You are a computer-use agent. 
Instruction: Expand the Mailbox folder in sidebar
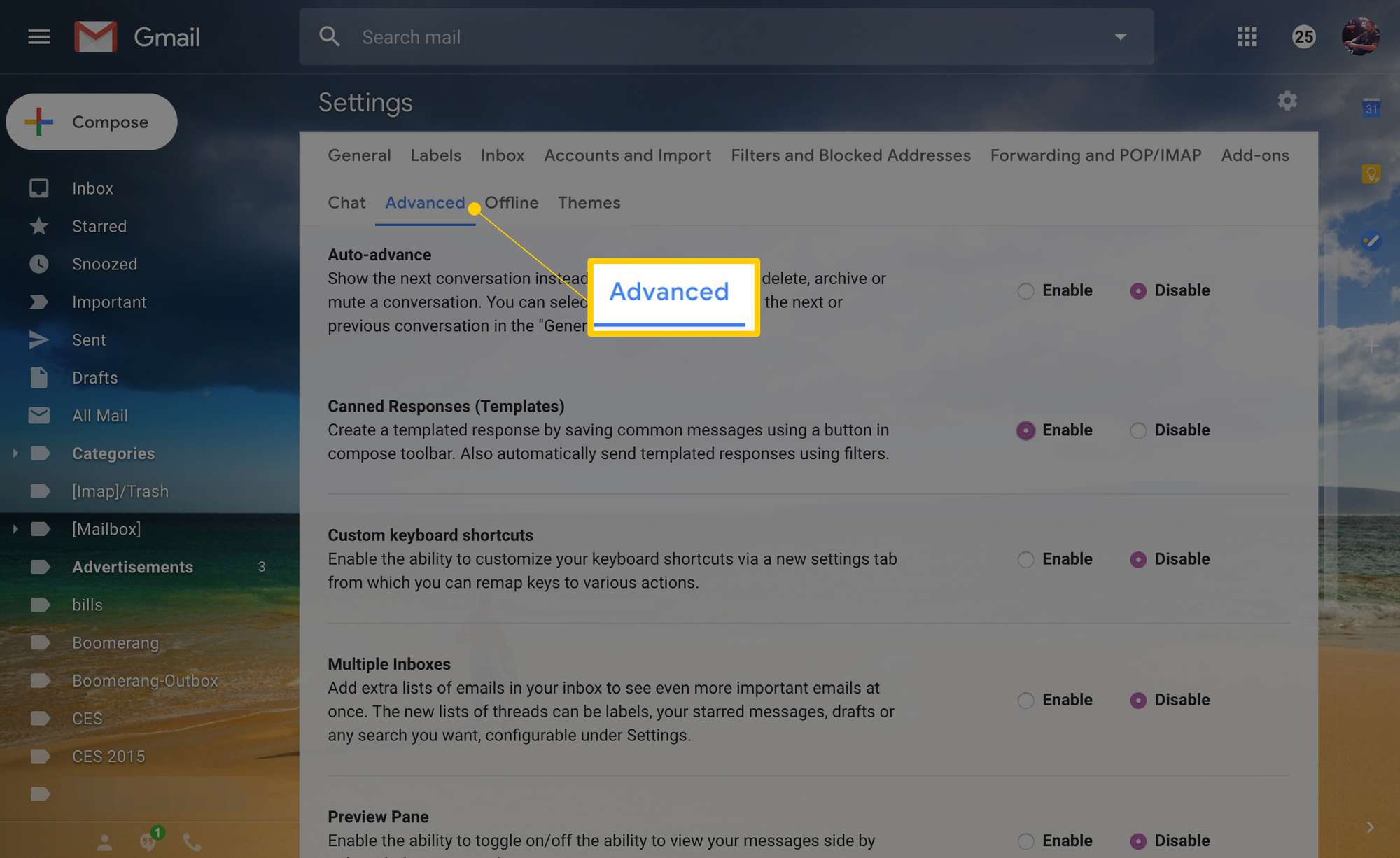(13, 528)
